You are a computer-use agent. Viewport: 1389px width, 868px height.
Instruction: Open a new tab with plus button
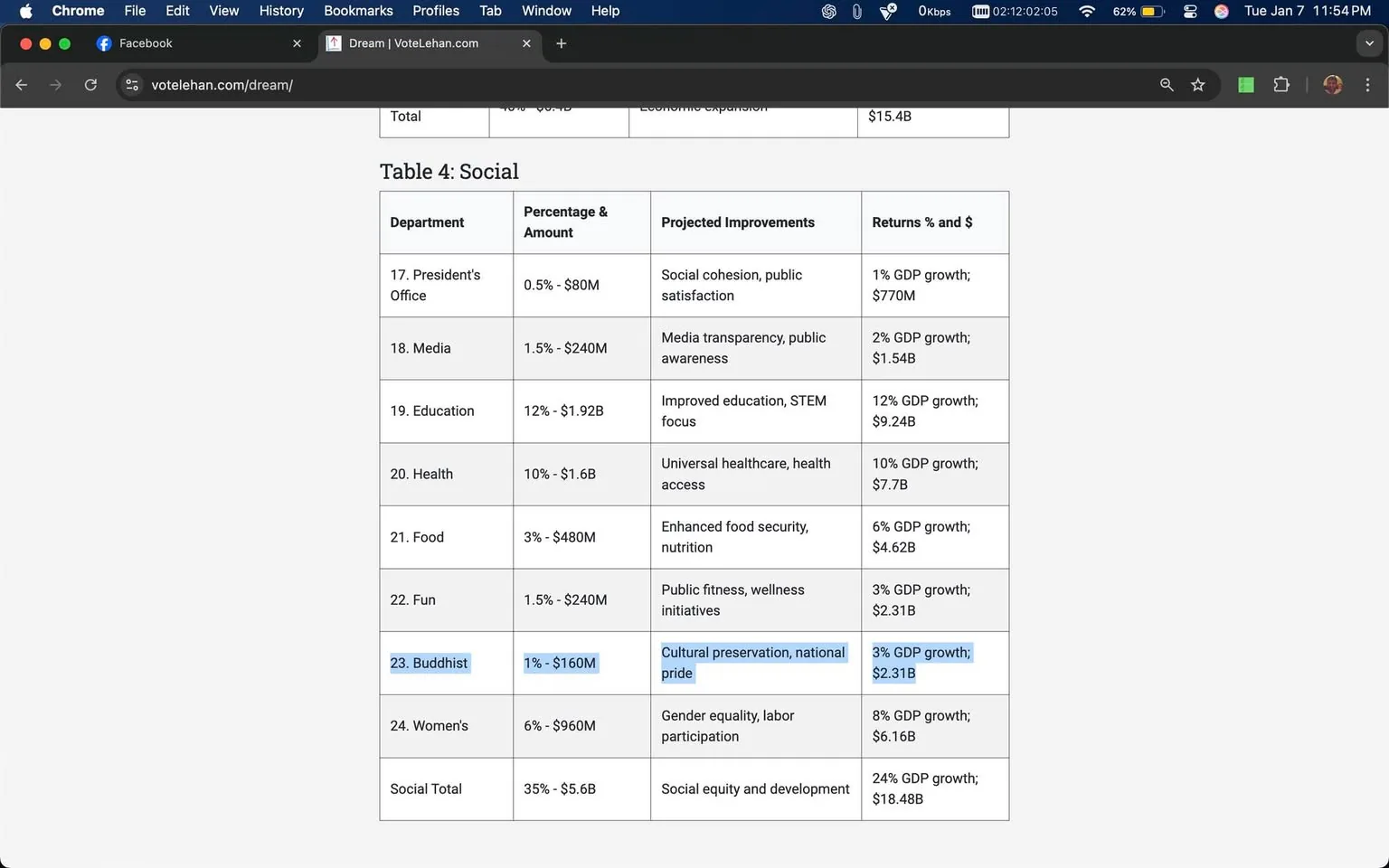561,43
